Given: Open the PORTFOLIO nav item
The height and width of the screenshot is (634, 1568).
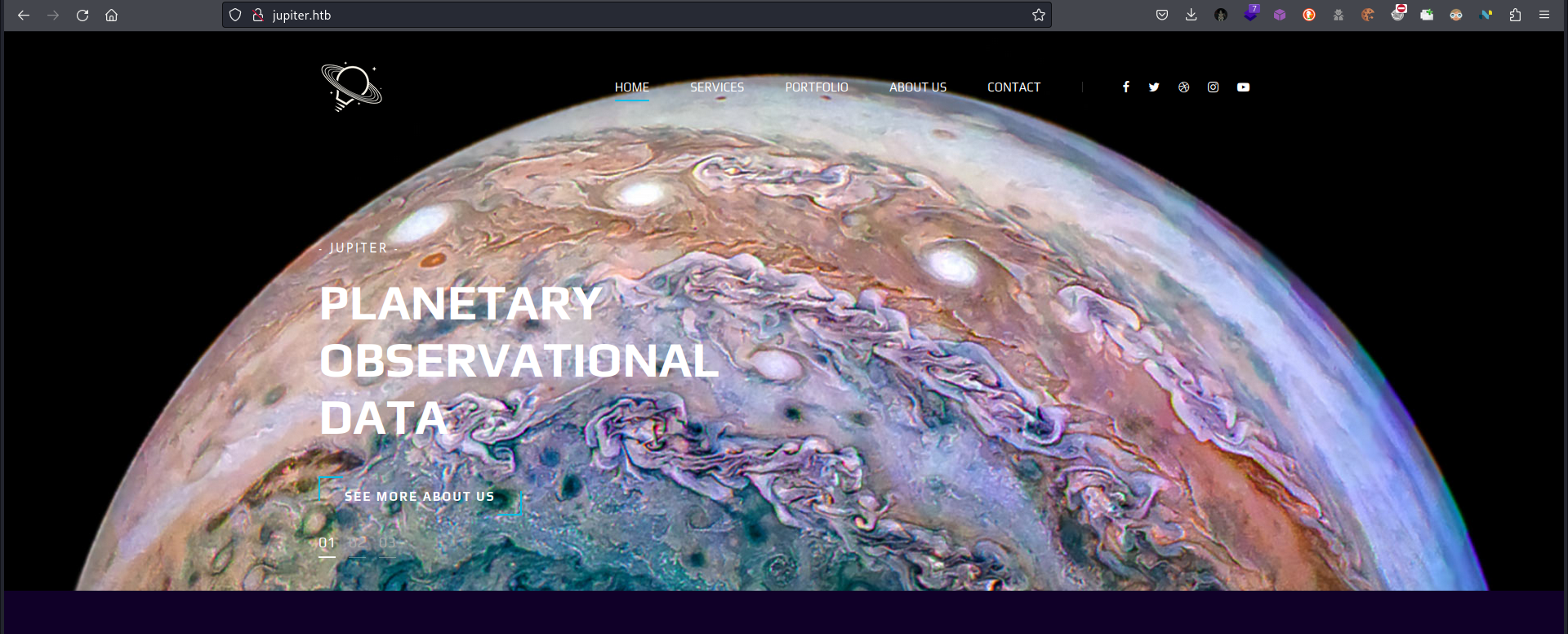Looking at the screenshot, I should (x=817, y=87).
